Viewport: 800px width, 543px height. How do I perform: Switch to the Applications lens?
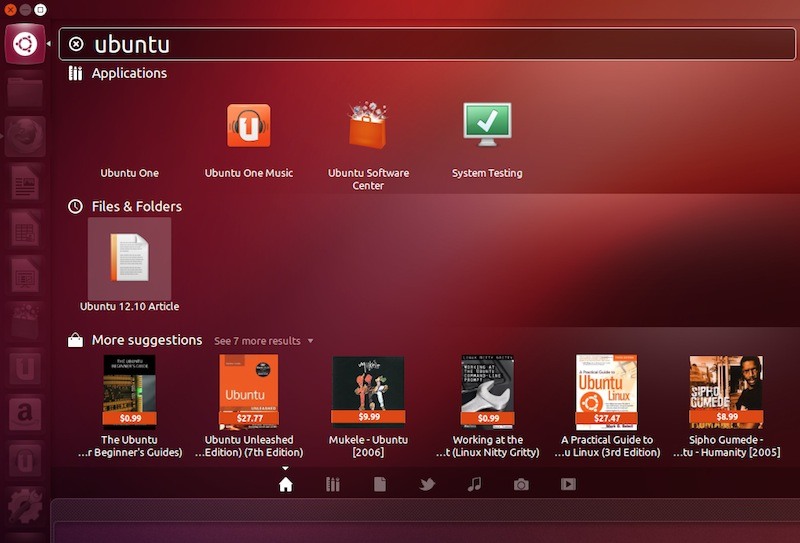(333, 484)
